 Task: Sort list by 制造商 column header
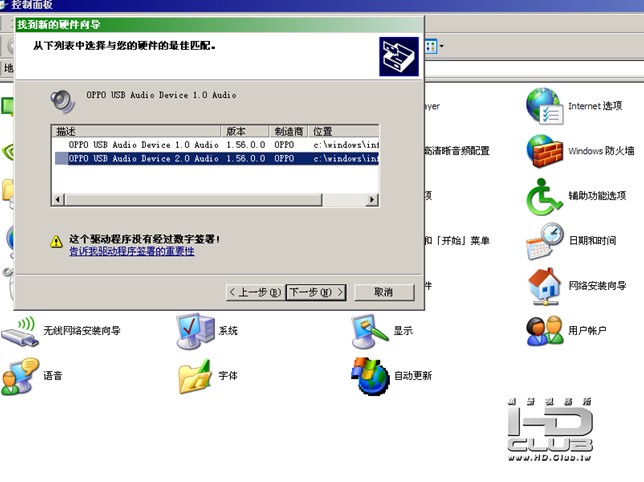click(x=289, y=131)
